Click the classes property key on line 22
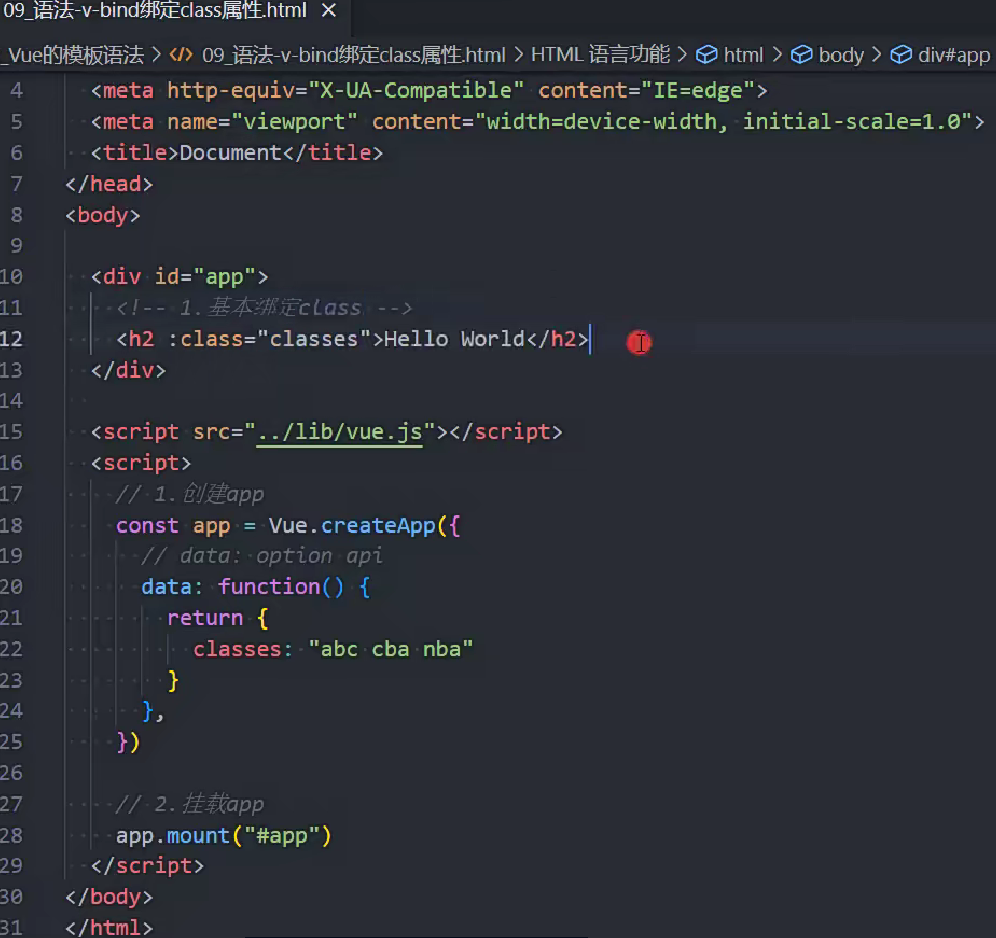 pyautogui.click(x=238, y=649)
